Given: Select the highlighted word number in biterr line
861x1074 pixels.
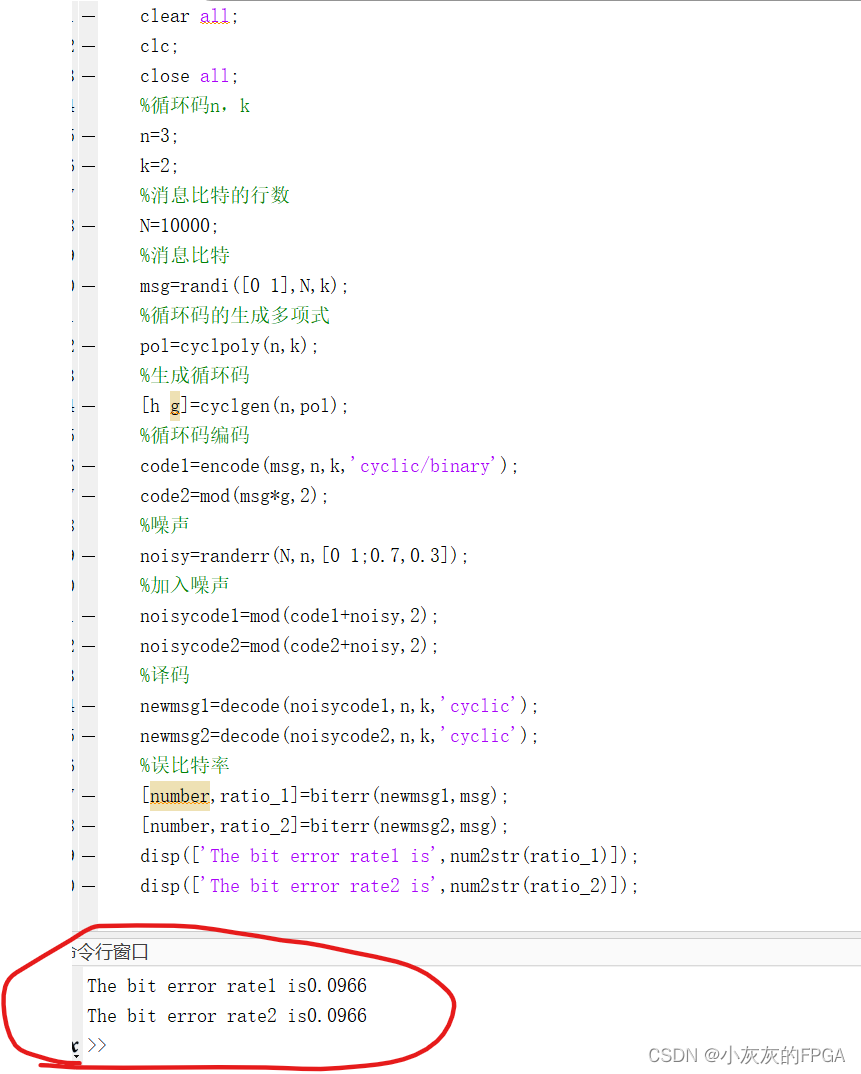Looking at the screenshot, I should 178,795.
